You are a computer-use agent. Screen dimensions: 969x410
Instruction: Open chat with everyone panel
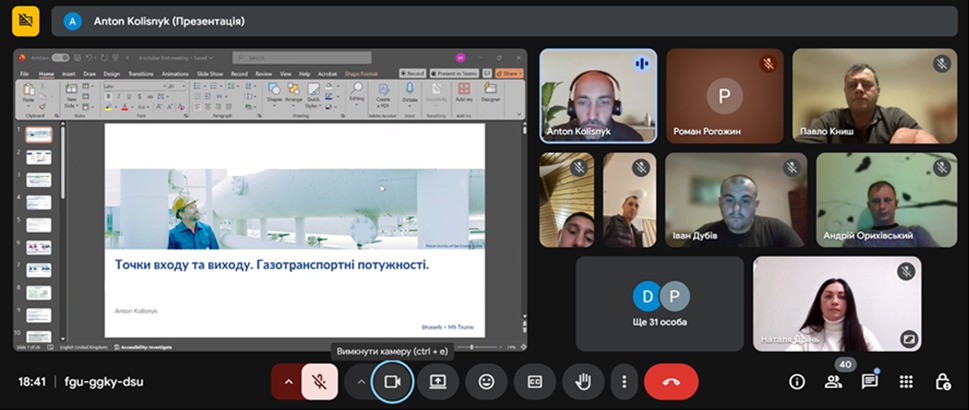pyautogui.click(x=870, y=381)
